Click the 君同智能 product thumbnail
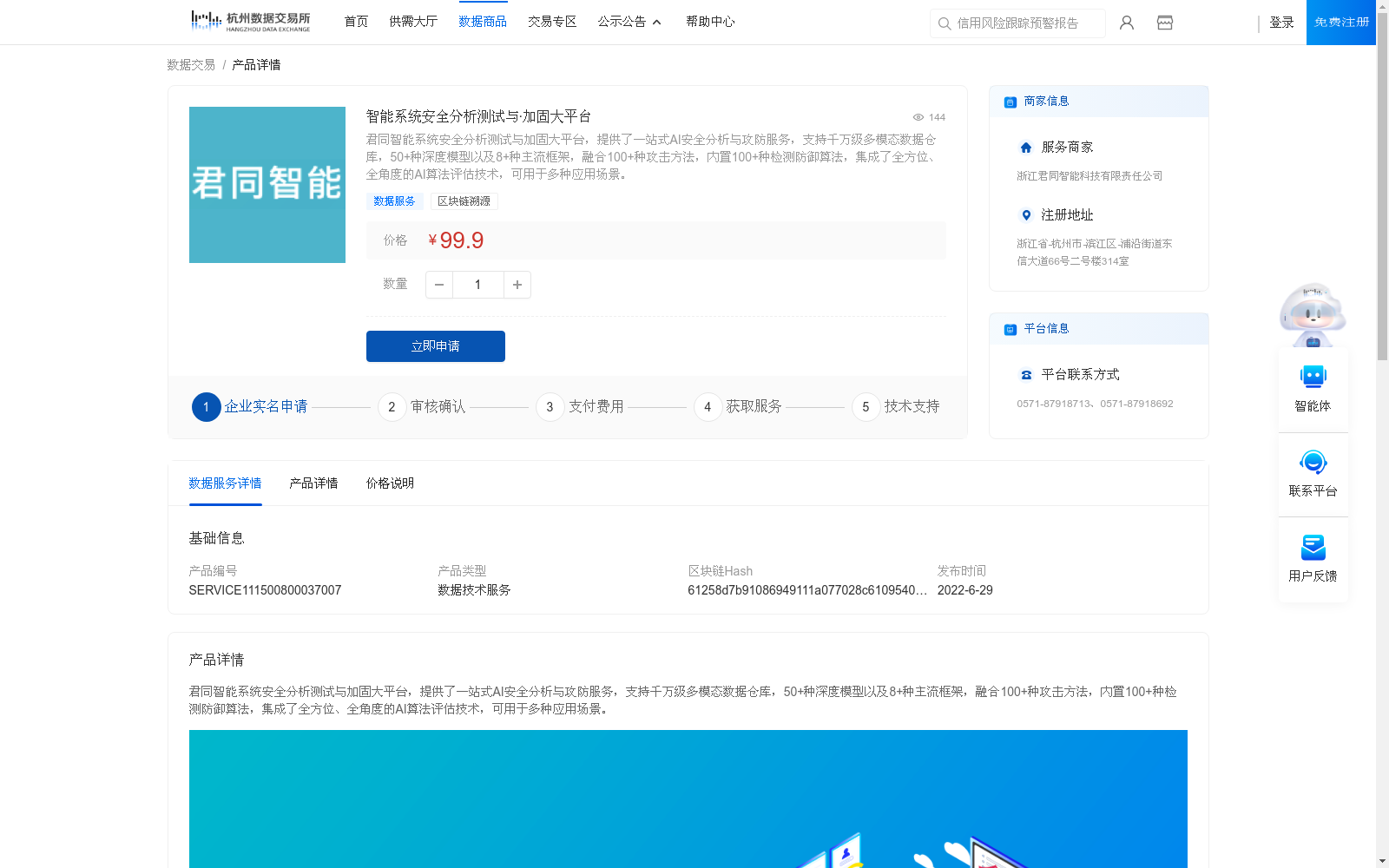The image size is (1389, 868). click(x=267, y=185)
